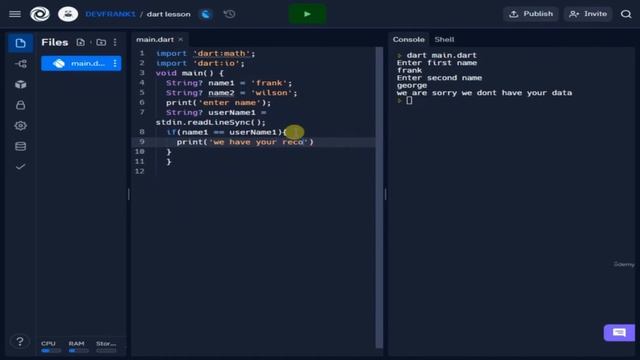Click the name2 = 'wilson' line
The image size is (640, 360).
[x=231, y=93]
